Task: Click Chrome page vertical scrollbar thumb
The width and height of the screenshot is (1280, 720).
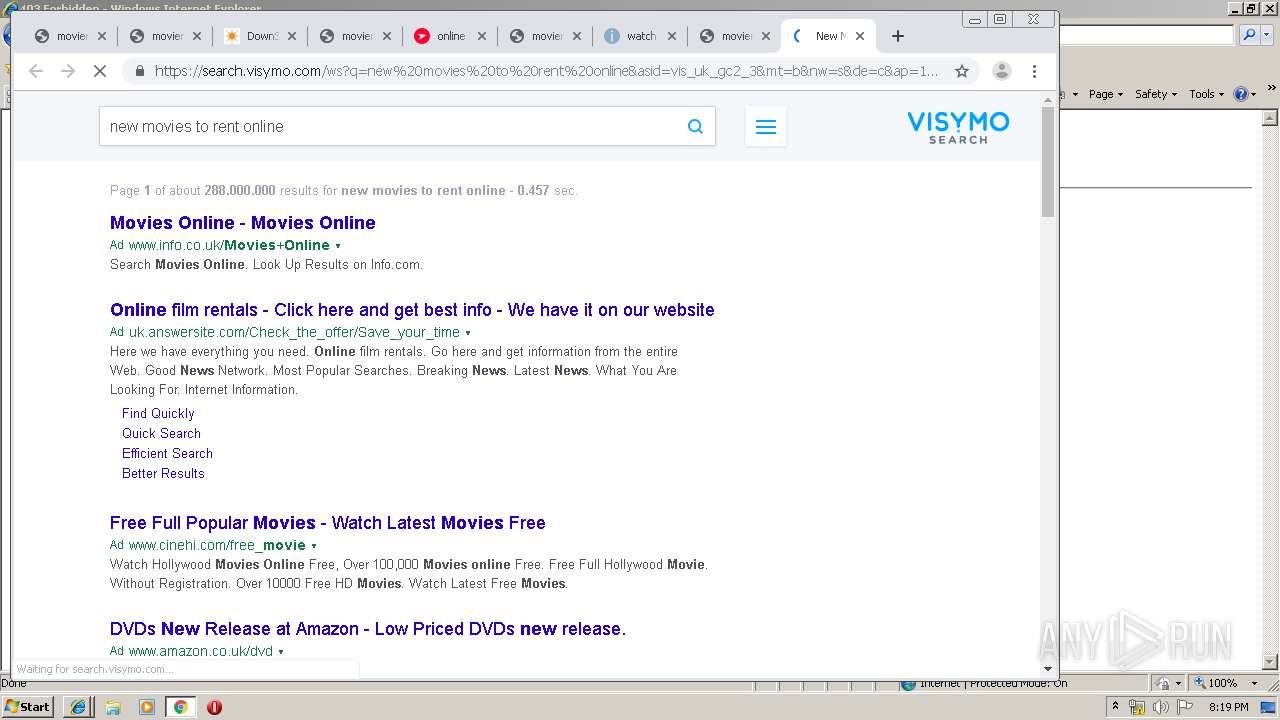Action: pyautogui.click(x=1048, y=162)
